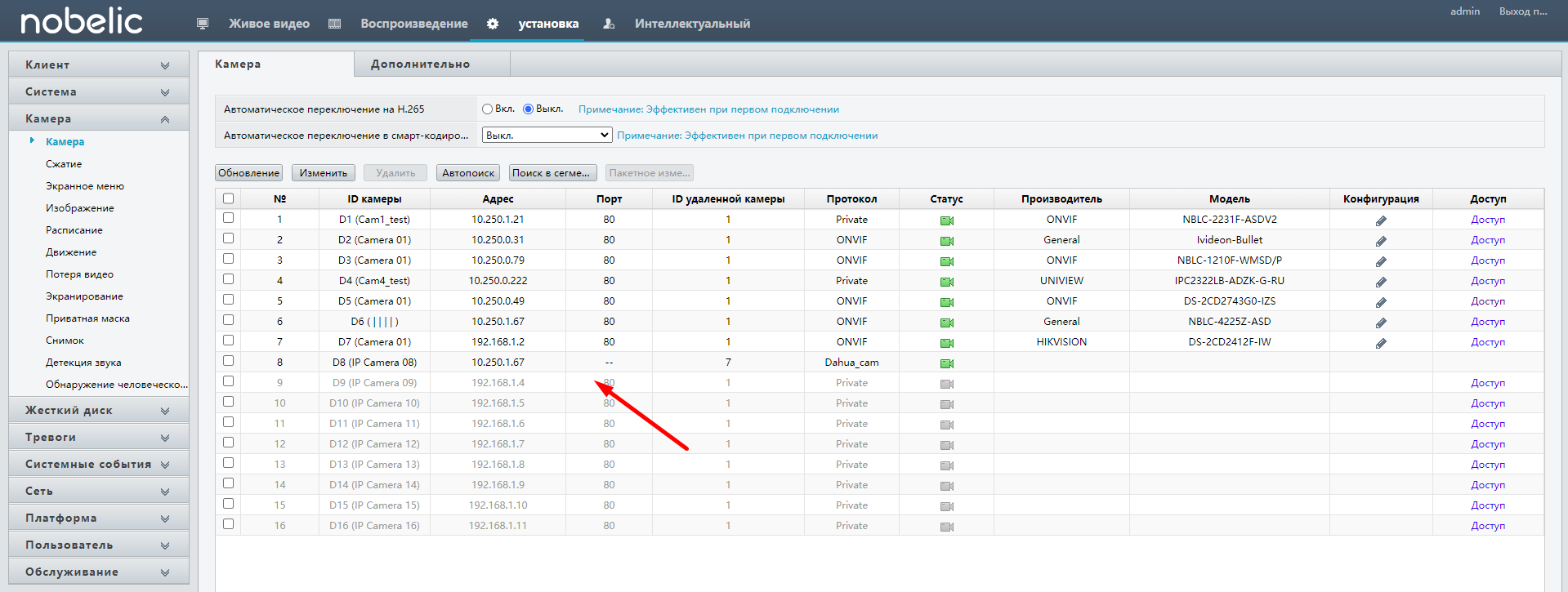This screenshot has width=1568, height=592.
Task: Click status camera icon for D6 row
Action: [947, 323]
